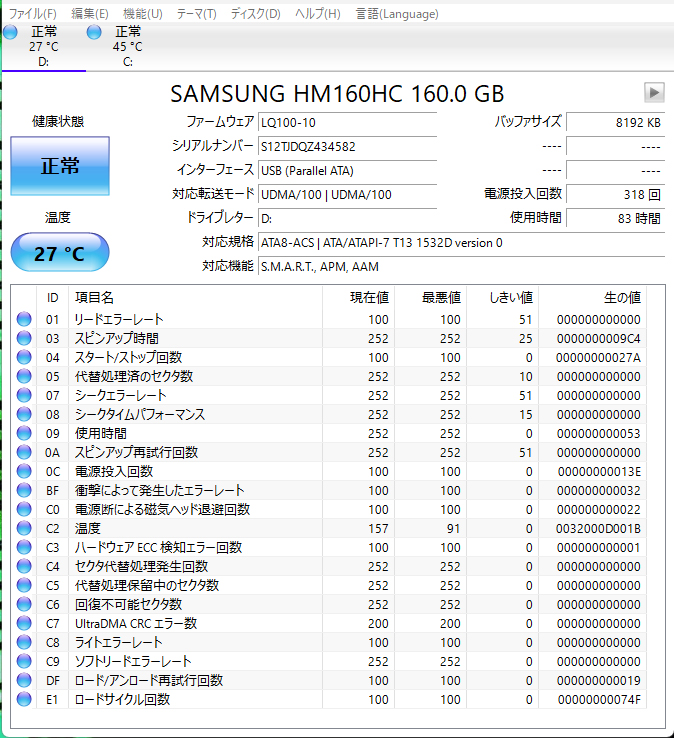Click status orb for UltraDMA CRC エラー数 row
The image size is (674, 738).
[x=24, y=623]
